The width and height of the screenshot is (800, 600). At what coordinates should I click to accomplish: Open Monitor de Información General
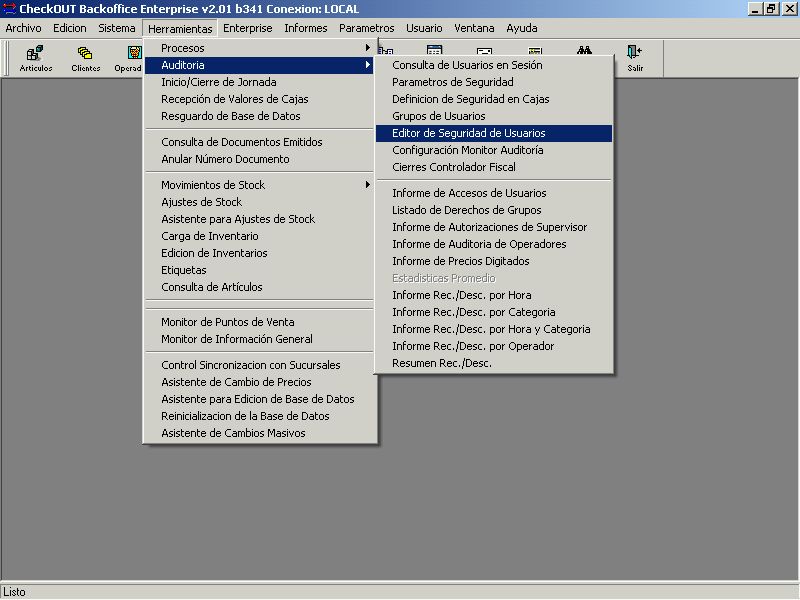point(259,339)
